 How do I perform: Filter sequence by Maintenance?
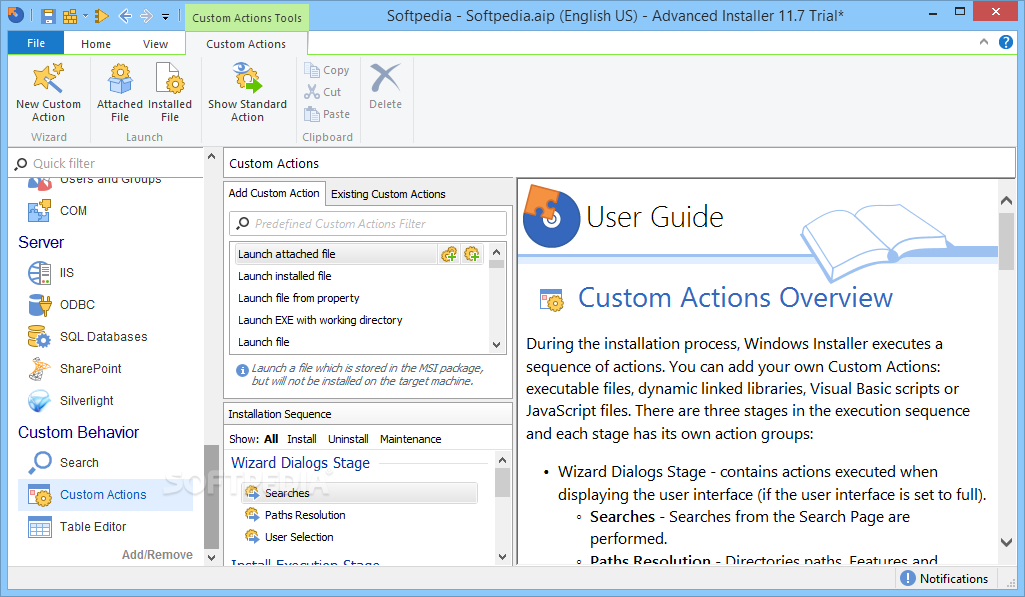pyautogui.click(x=411, y=439)
